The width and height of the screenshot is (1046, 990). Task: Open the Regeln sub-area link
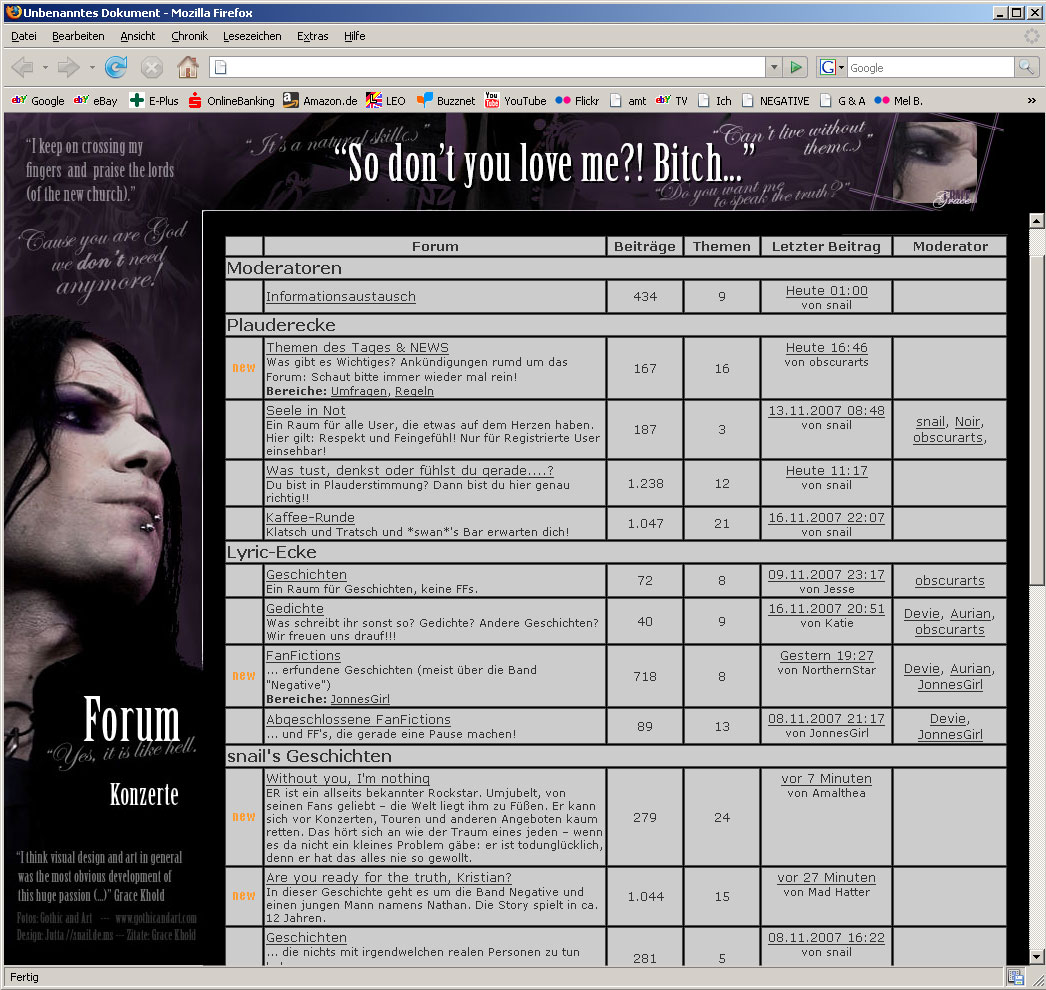[414, 391]
